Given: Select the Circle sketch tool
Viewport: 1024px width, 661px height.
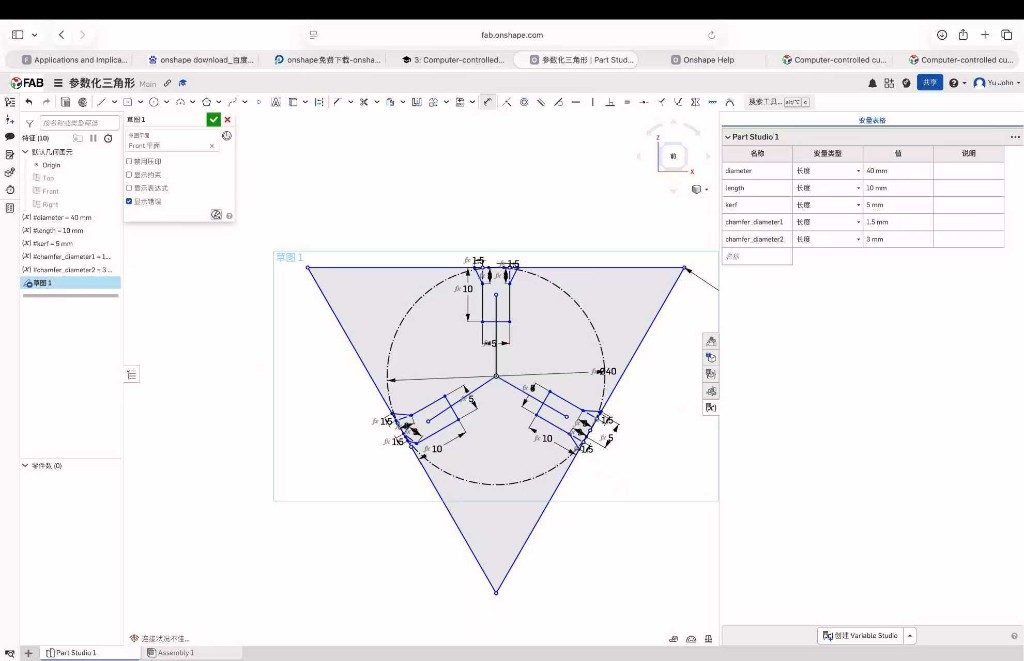Looking at the screenshot, I should point(154,102).
